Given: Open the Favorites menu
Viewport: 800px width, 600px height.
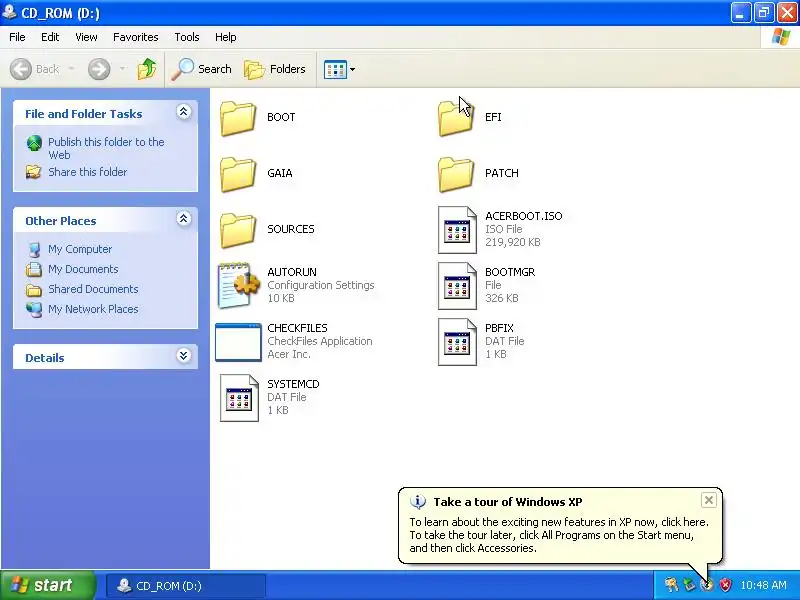Looking at the screenshot, I should pyautogui.click(x=136, y=37).
